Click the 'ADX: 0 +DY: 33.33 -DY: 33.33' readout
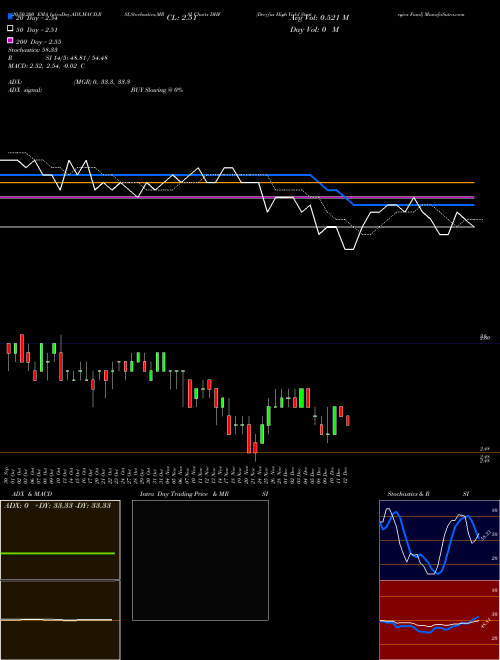 click(x=57, y=506)
